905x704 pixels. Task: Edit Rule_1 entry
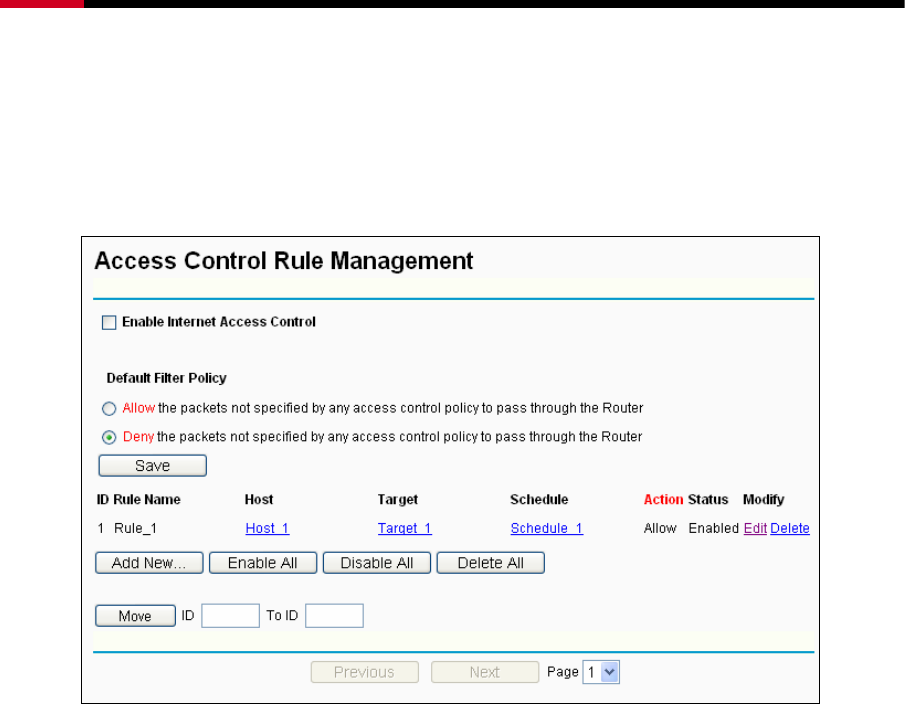pos(755,528)
